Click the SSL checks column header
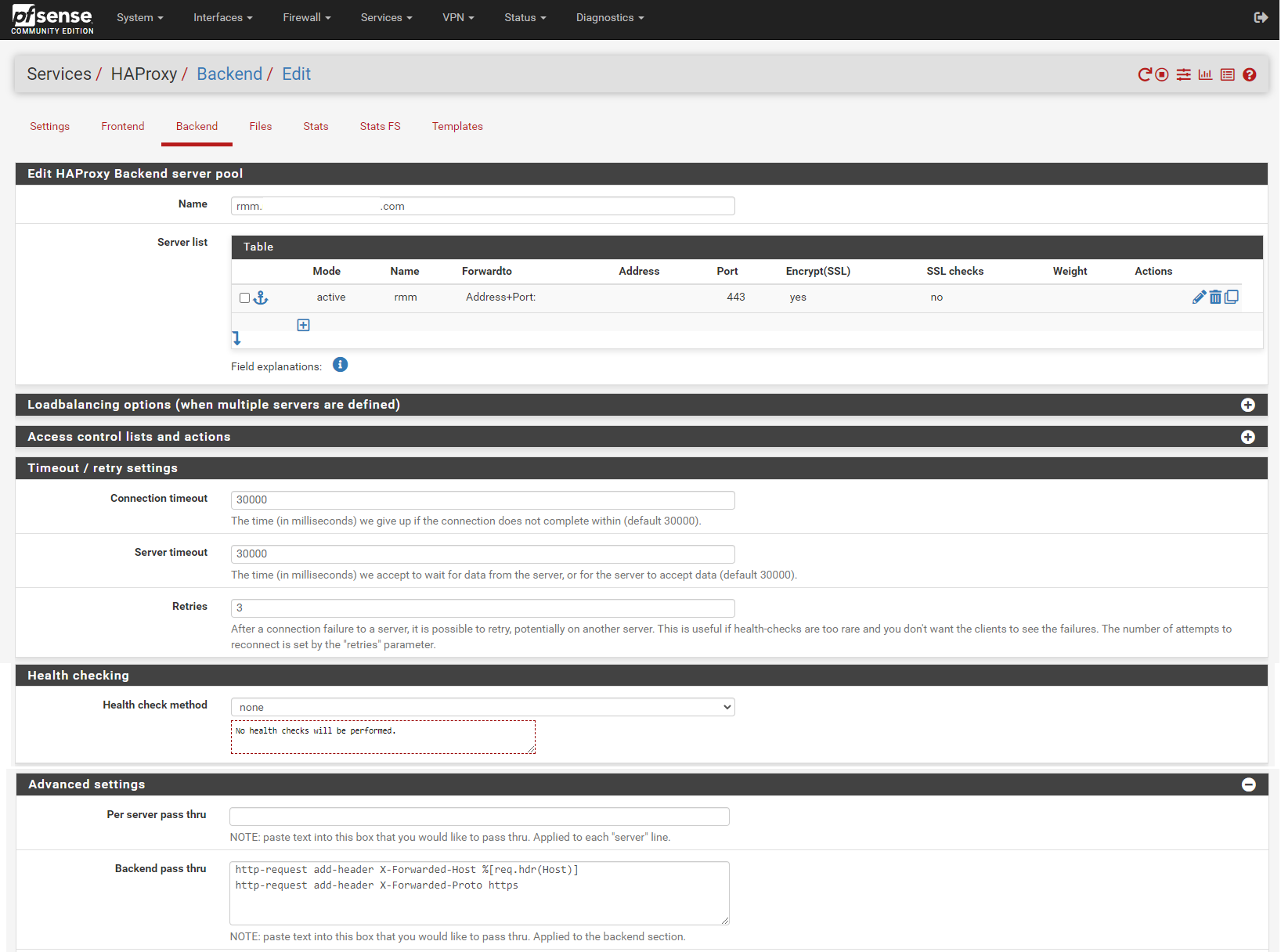The width and height of the screenshot is (1281, 952). tap(955, 271)
